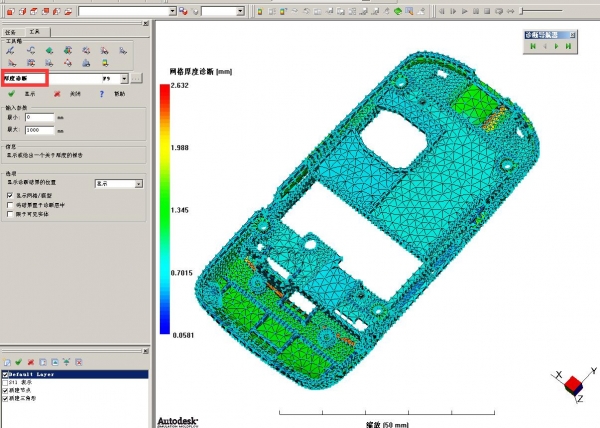Image resolution: width=600 pixels, height=428 pixels.
Task: Click the red X delete icon in layers toolbar
Action: (31, 362)
